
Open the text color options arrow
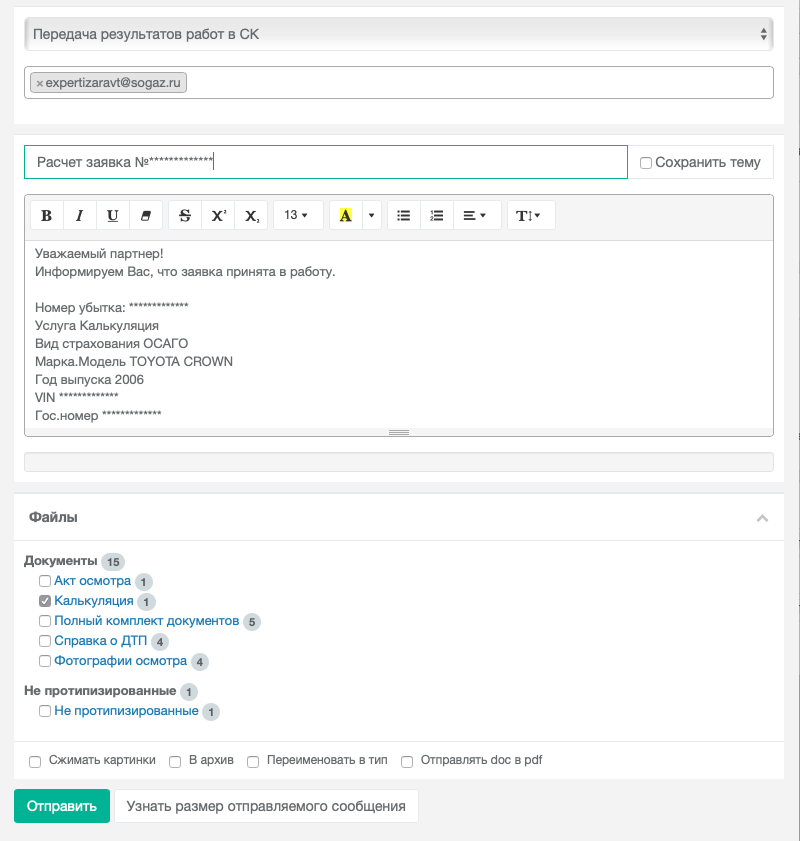(x=372, y=216)
